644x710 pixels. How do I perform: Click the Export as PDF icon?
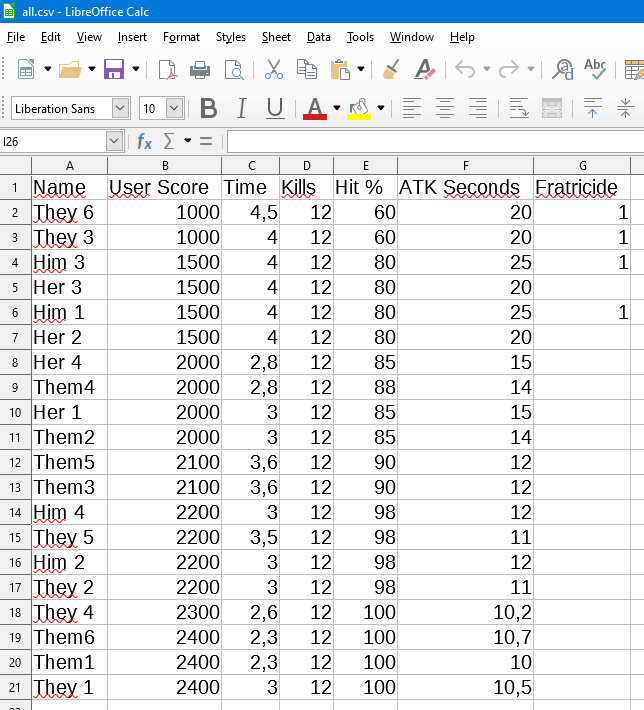click(167, 69)
